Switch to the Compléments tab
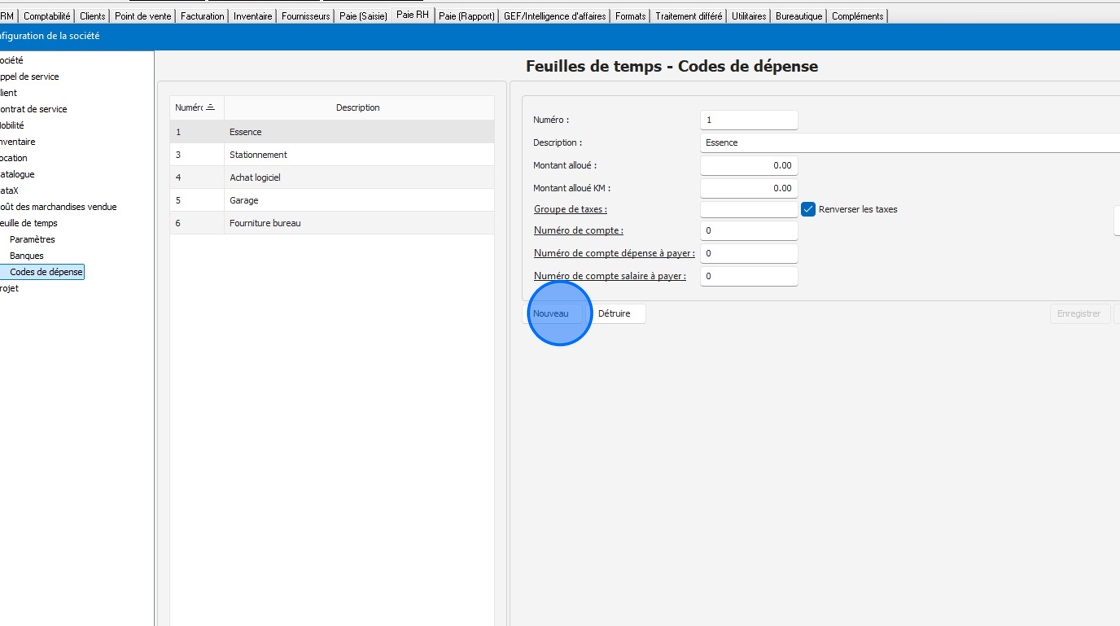 pos(857,16)
